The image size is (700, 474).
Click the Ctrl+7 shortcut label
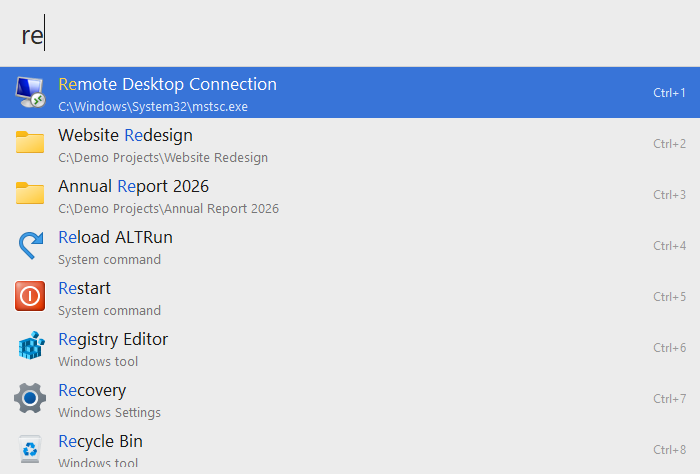[669, 398]
